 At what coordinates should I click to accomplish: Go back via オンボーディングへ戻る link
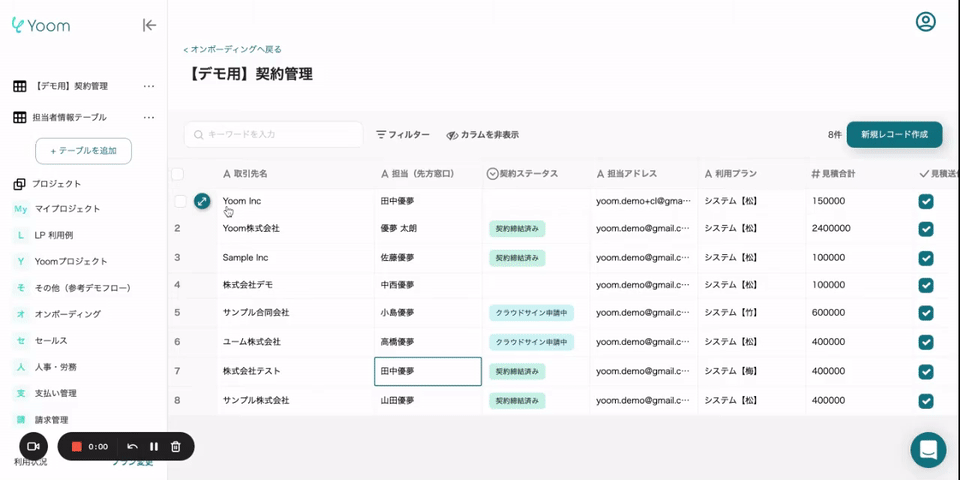pyautogui.click(x=233, y=49)
